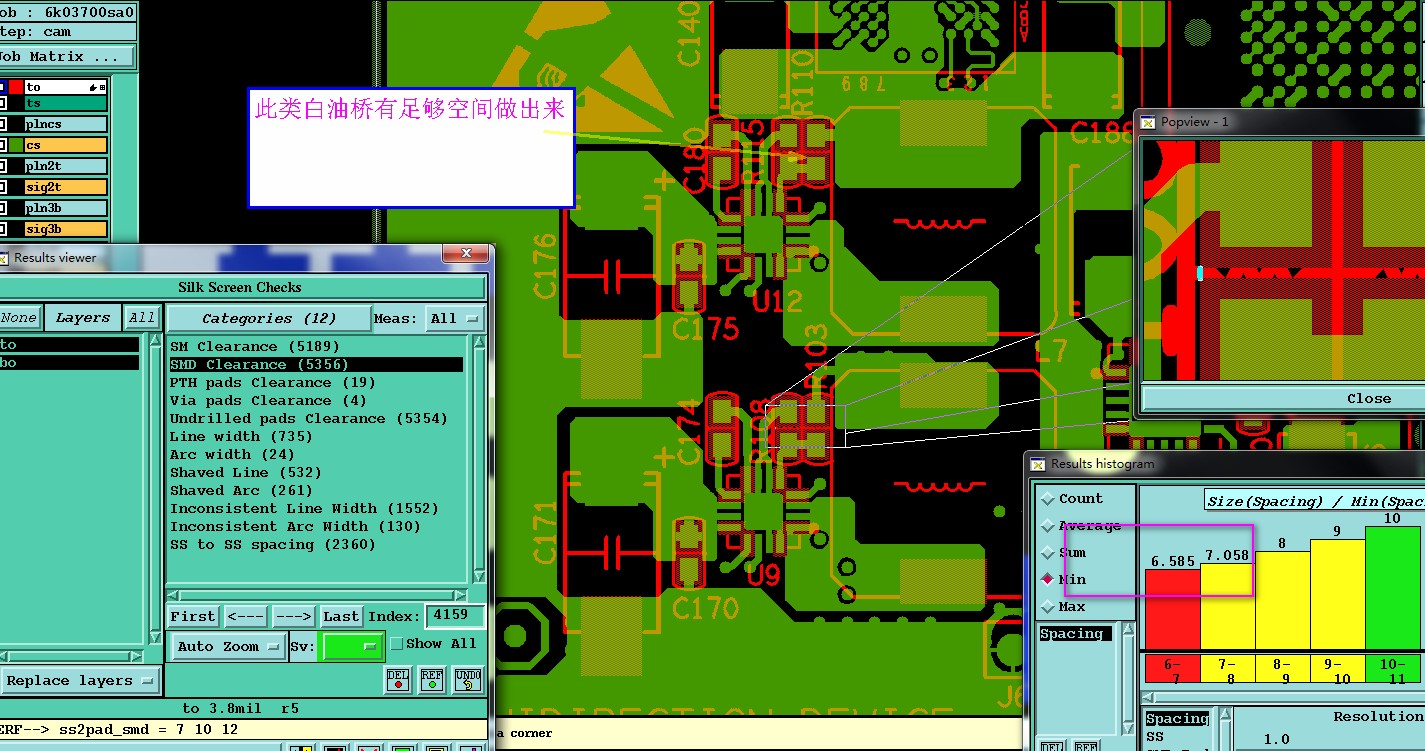Click the Popview - 1 window title icon
This screenshot has height=751, width=1425.
1149,122
